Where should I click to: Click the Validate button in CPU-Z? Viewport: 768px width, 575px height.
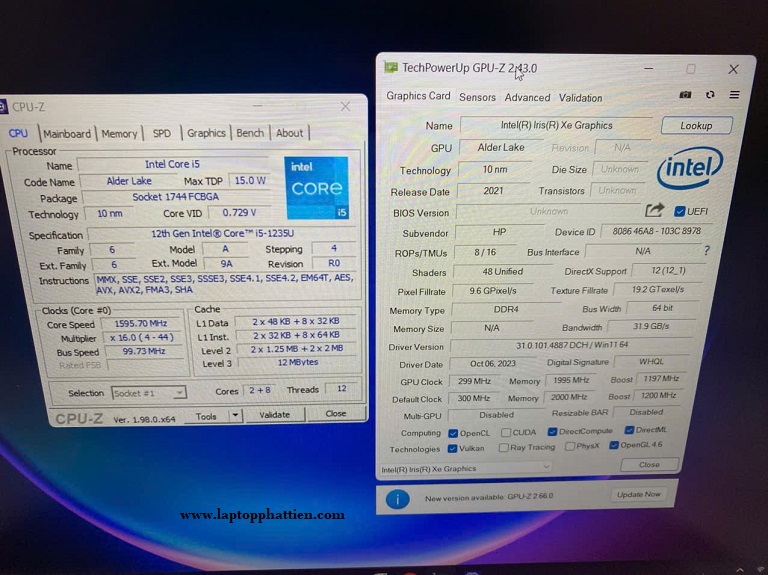coord(275,414)
